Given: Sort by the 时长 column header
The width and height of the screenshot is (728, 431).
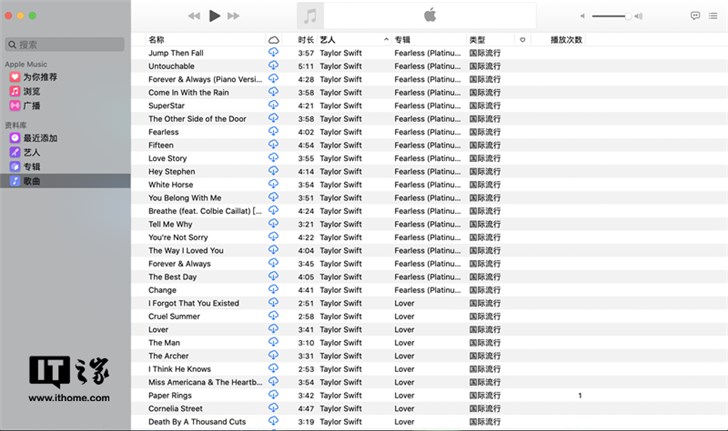Looking at the screenshot, I should point(306,40).
